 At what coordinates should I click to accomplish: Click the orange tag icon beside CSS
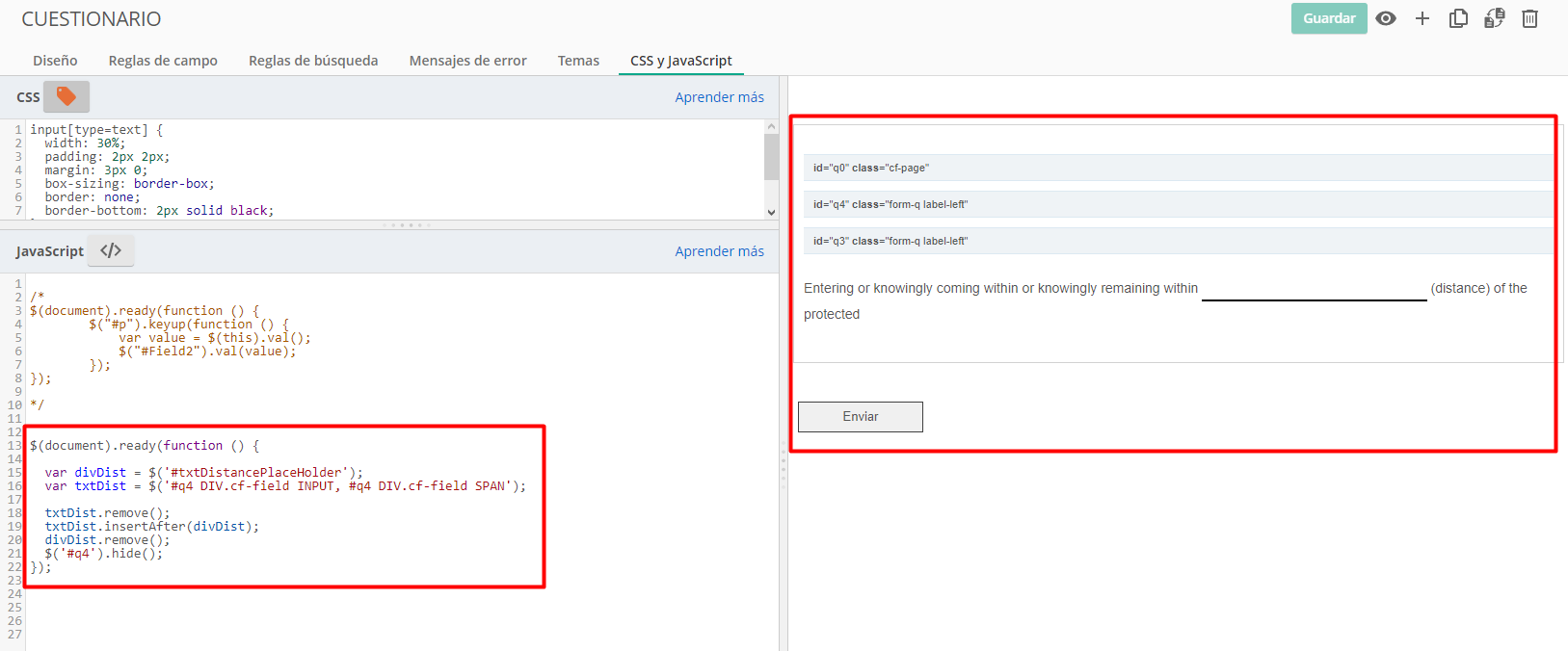point(66,96)
